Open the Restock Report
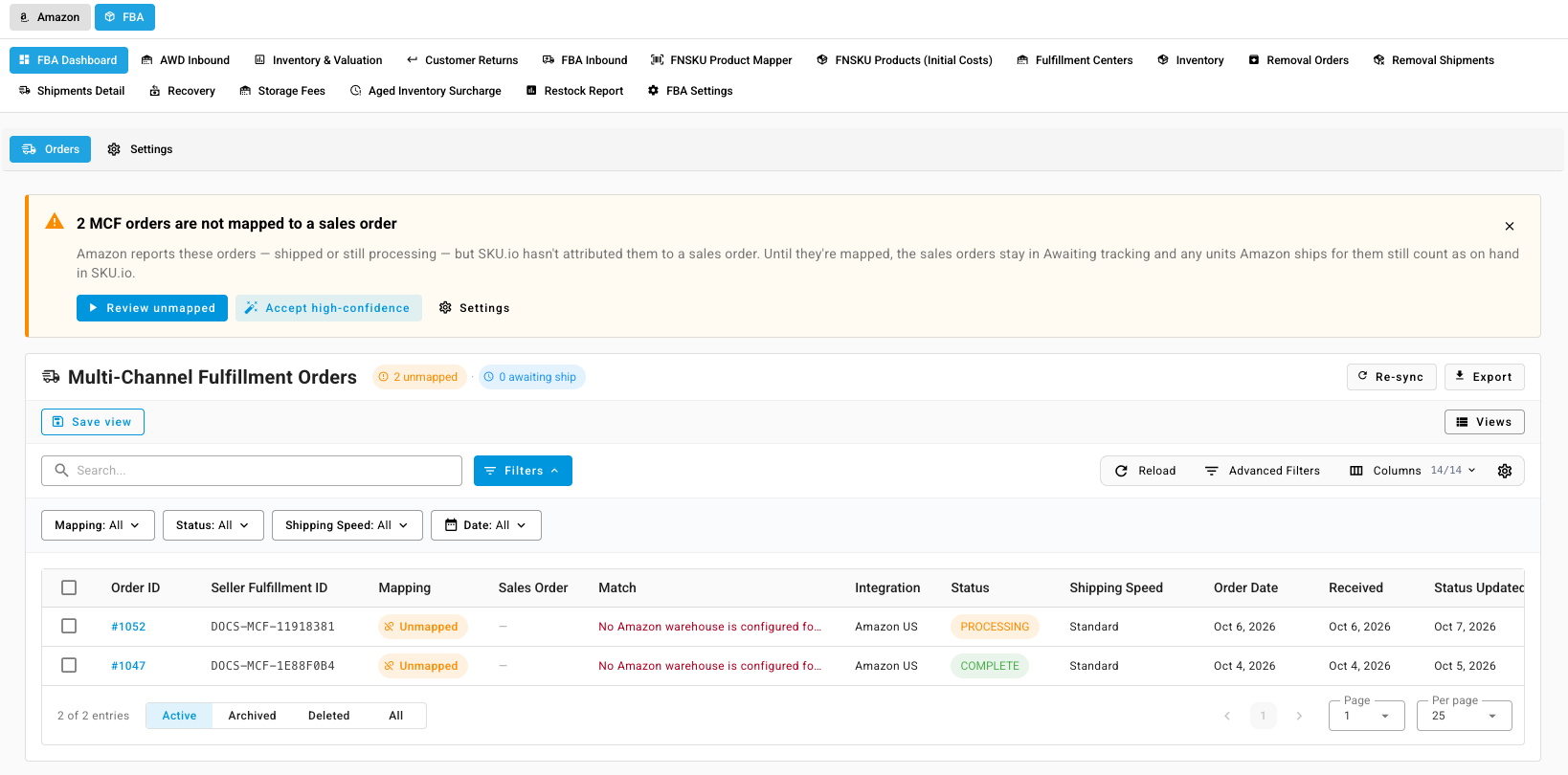The width and height of the screenshot is (1568, 775). (574, 91)
